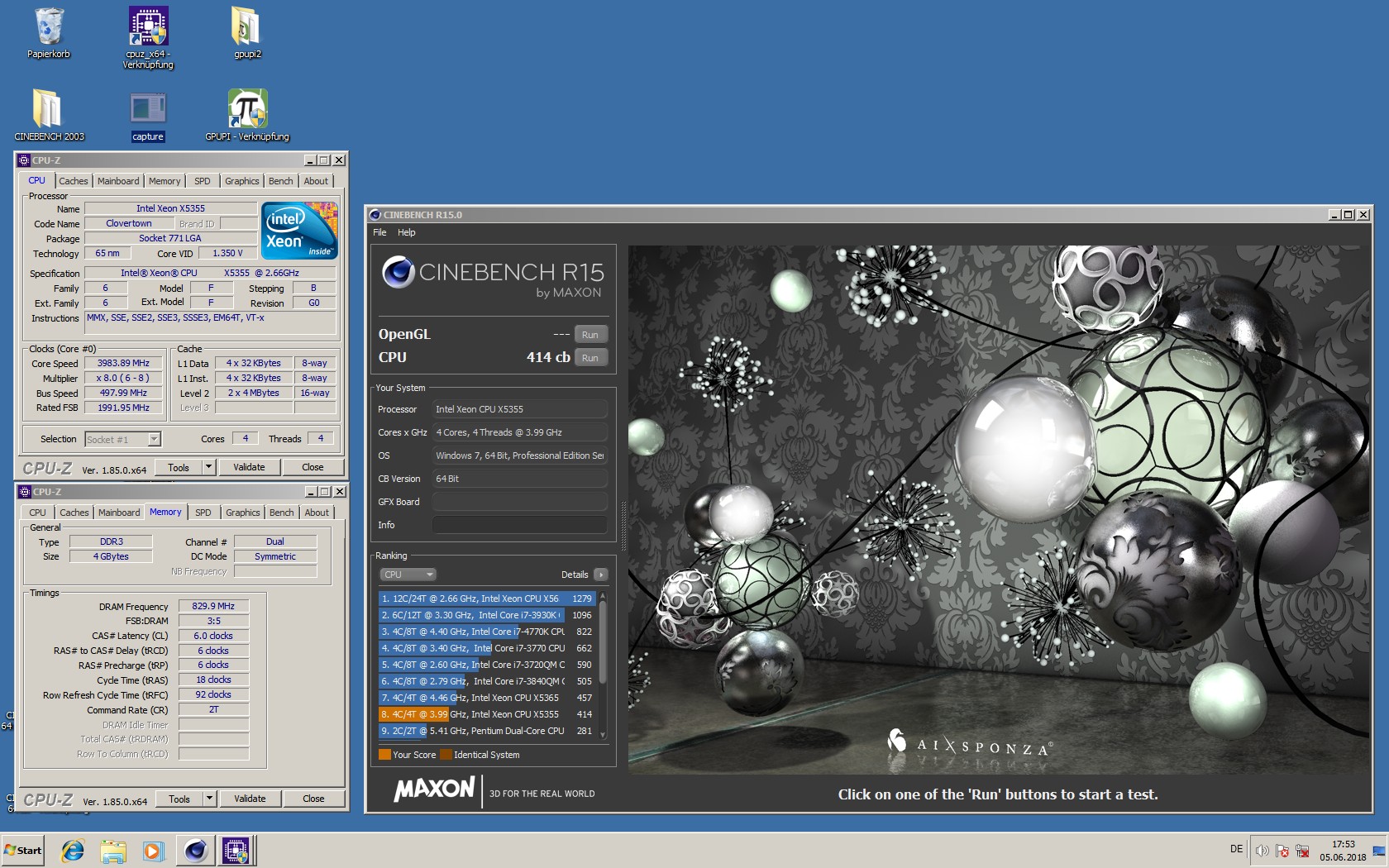Screen dimensions: 1389x868
Task: Open the Help menu in Cinebench
Action: (407, 232)
